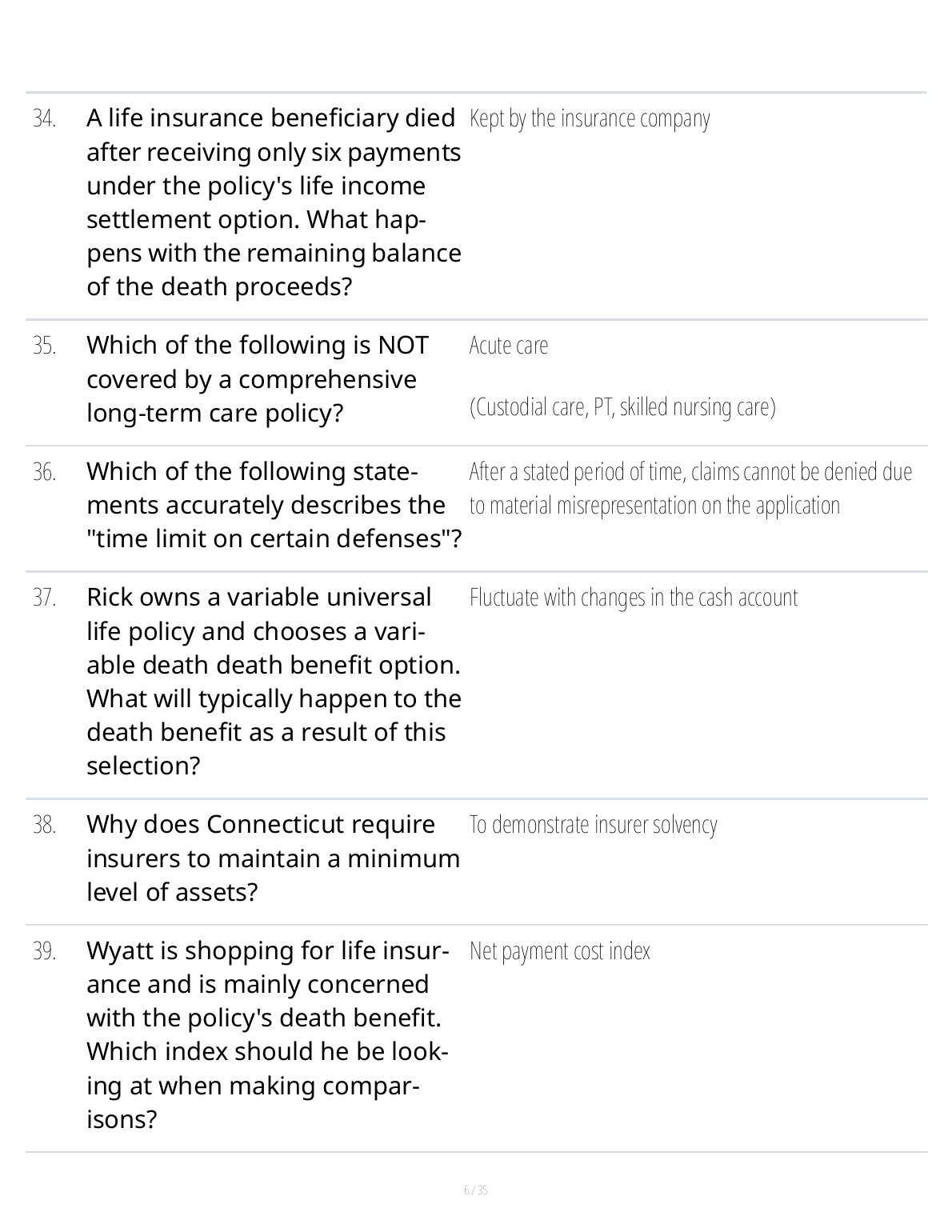Select 'Fluctuate with changes in the cash account'
Viewport: 952px width, 1232px height.
(x=634, y=598)
